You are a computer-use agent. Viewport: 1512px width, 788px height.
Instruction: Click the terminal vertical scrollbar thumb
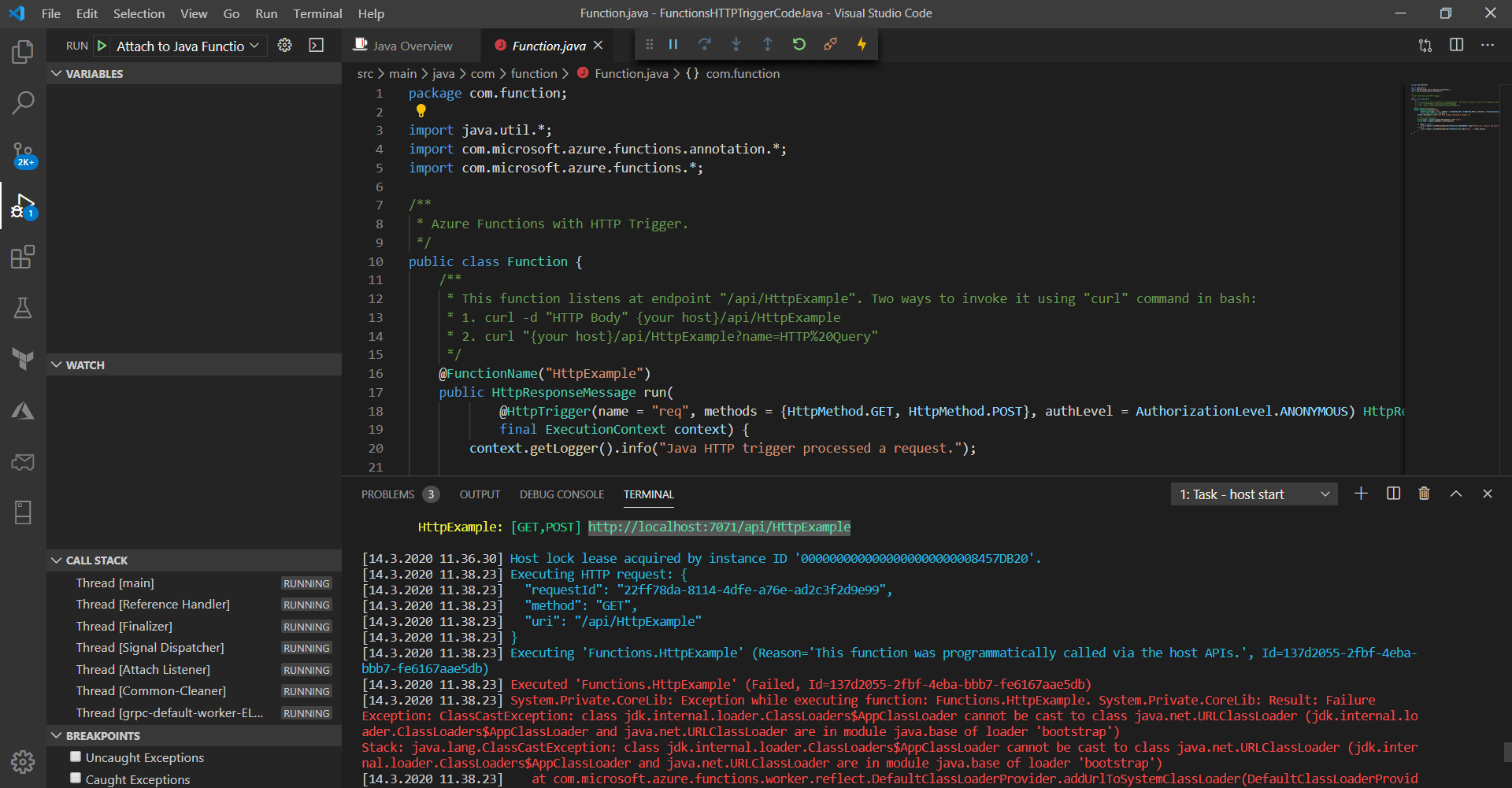coord(1507,752)
